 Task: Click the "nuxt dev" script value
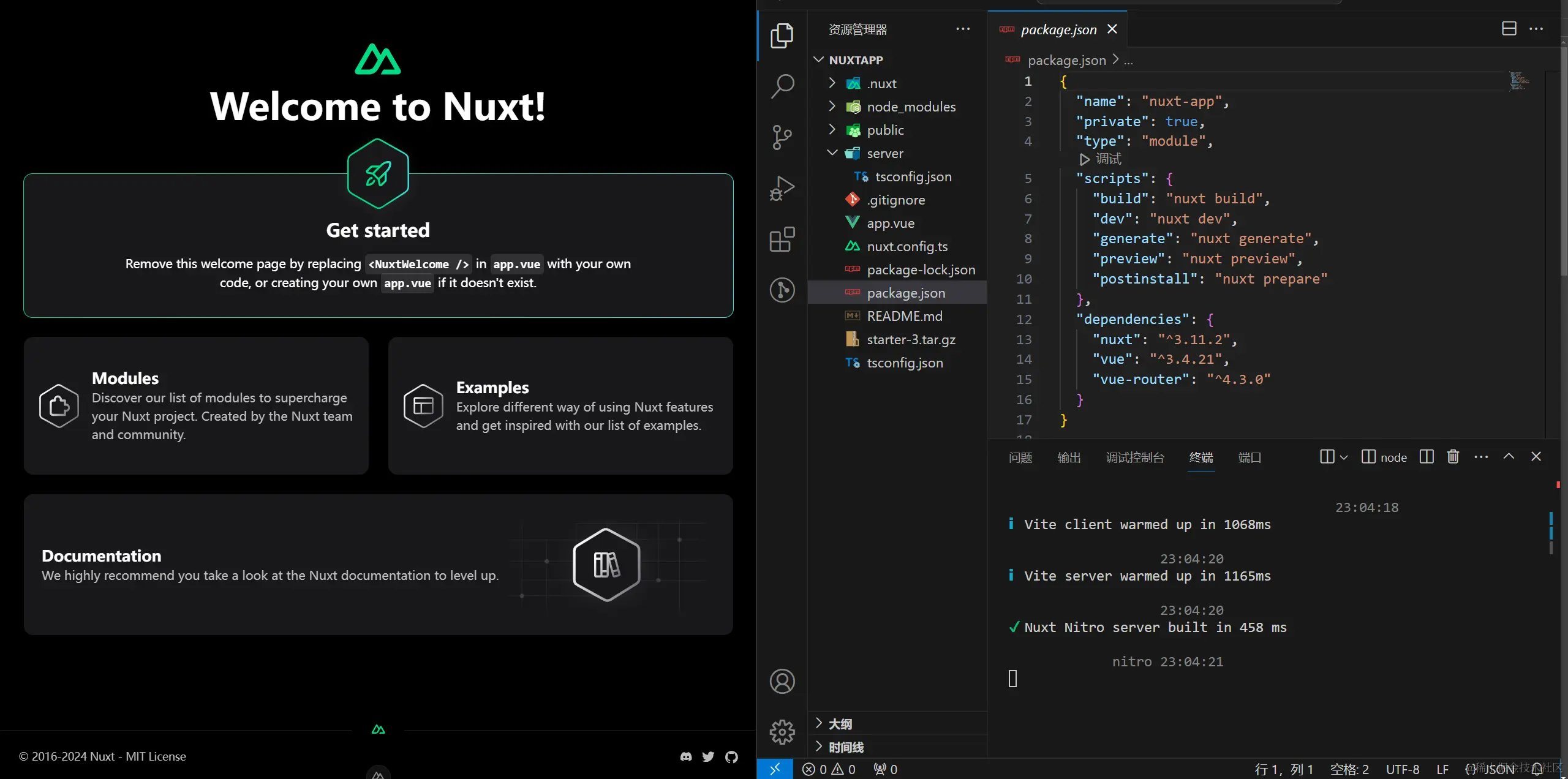click(1189, 219)
